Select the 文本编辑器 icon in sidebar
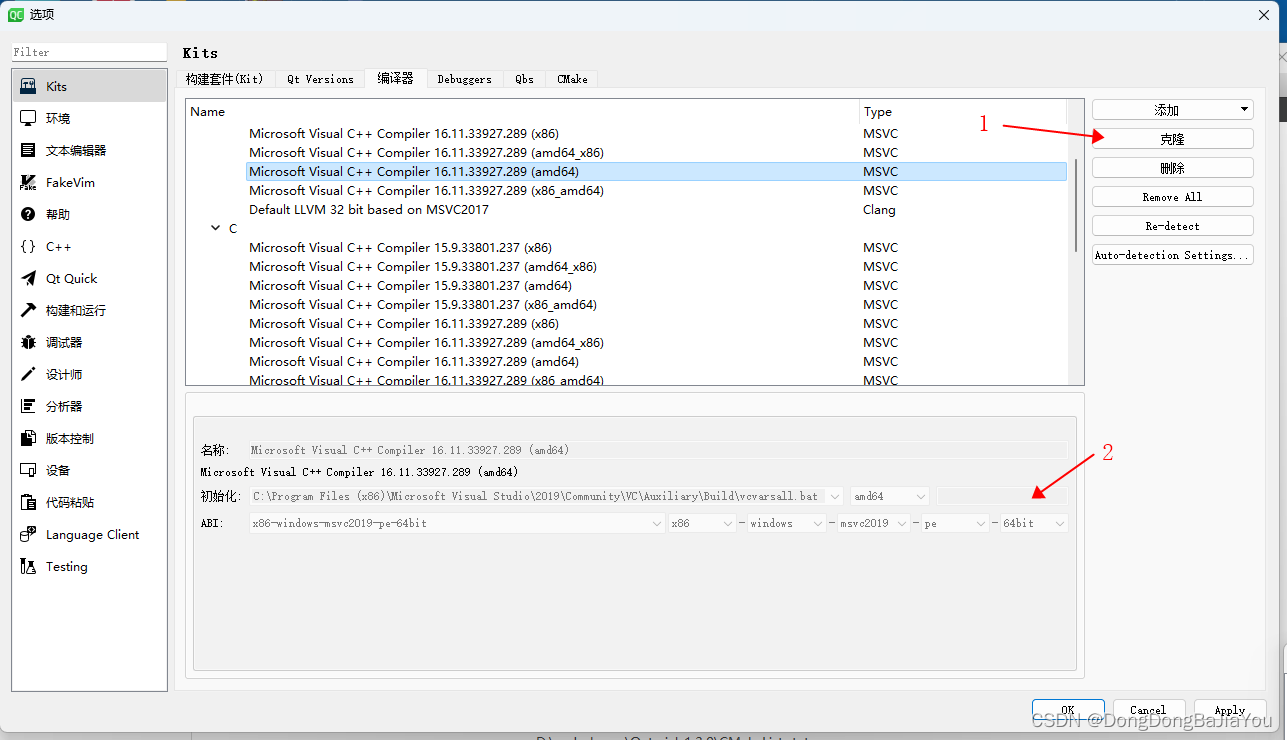1287x740 pixels. [28, 151]
